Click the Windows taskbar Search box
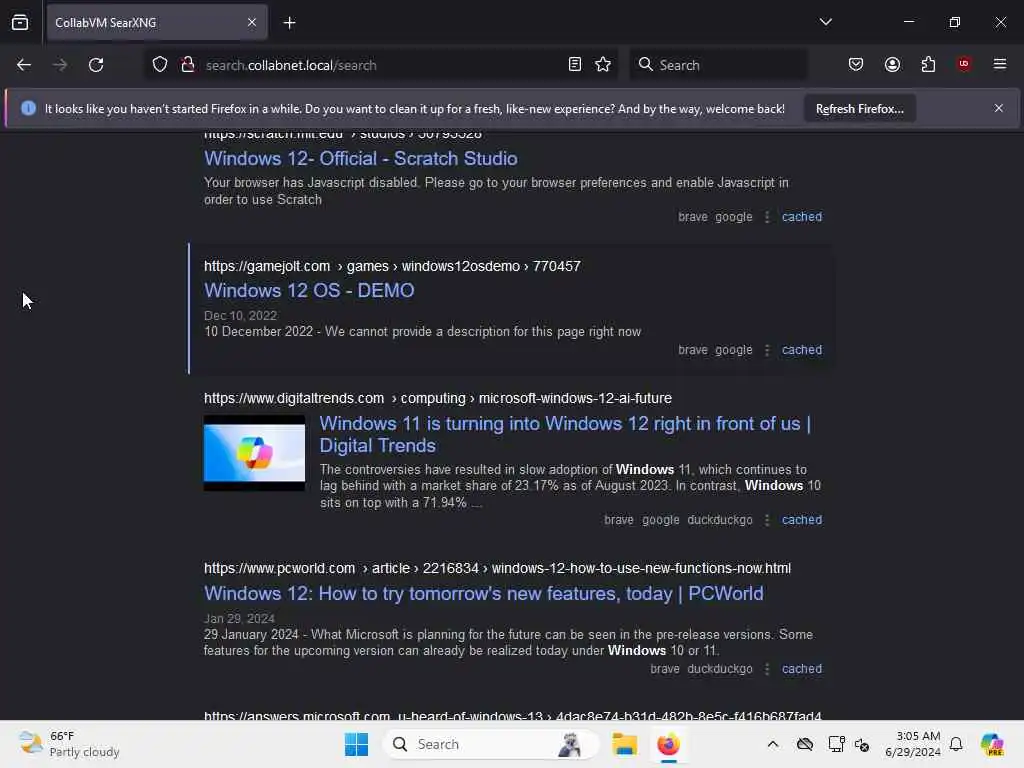1024x768 pixels. pyautogui.click(x=490, y=744)
